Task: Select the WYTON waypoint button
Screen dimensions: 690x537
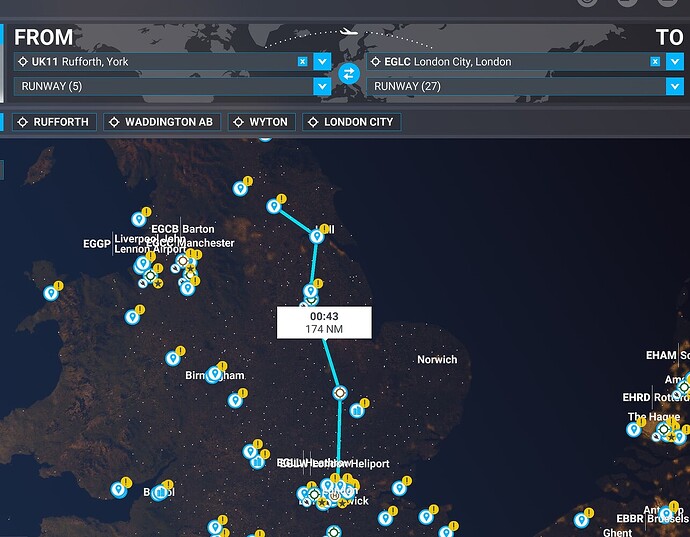Action: click(x=261, y=122)
